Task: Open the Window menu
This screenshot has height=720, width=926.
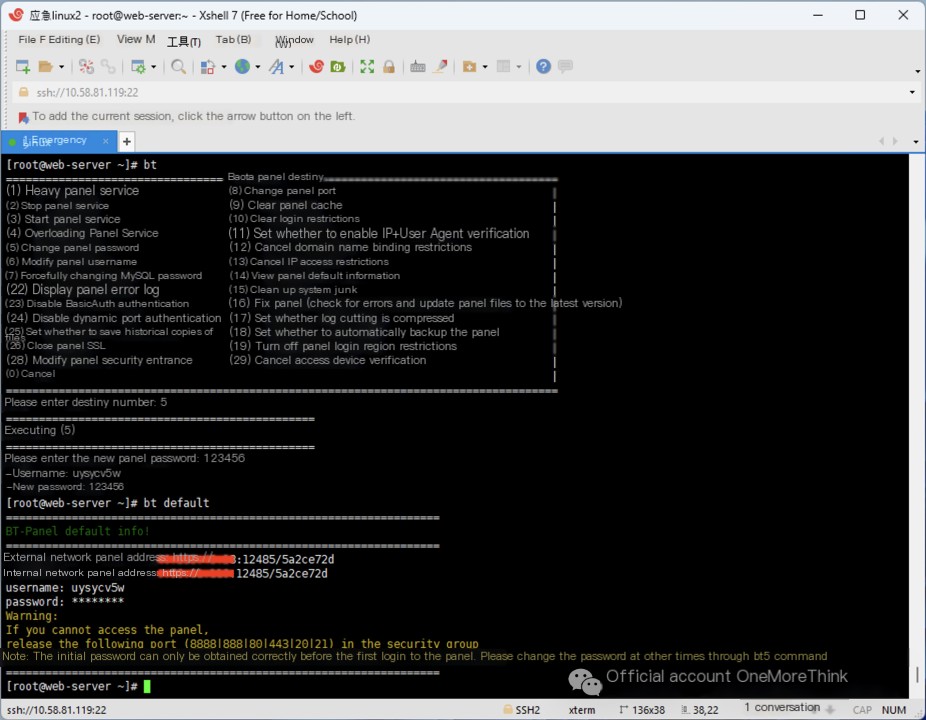Action: [295, 40]
